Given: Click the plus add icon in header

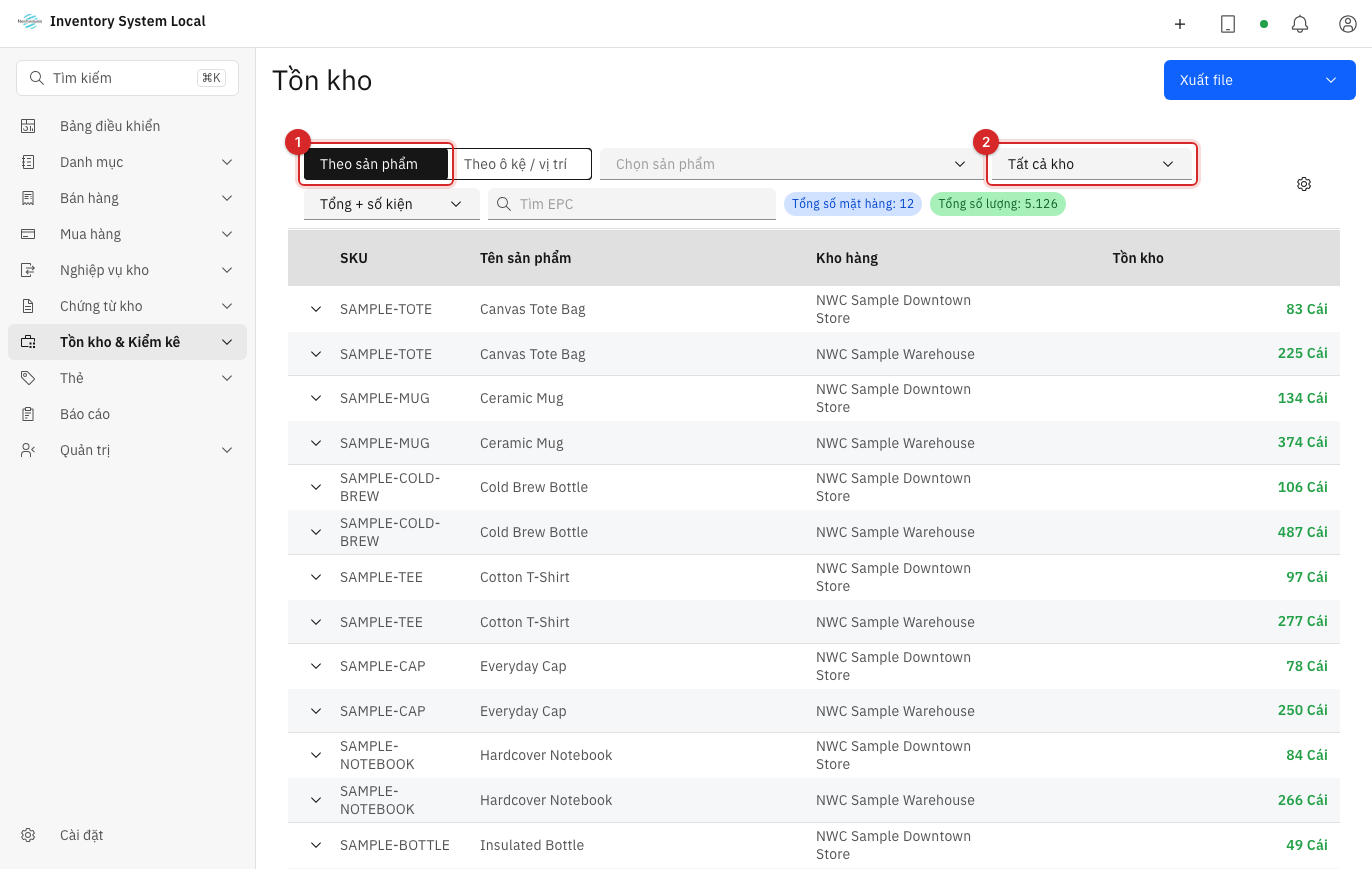Looking at the screenshot, I should 1180,24.
